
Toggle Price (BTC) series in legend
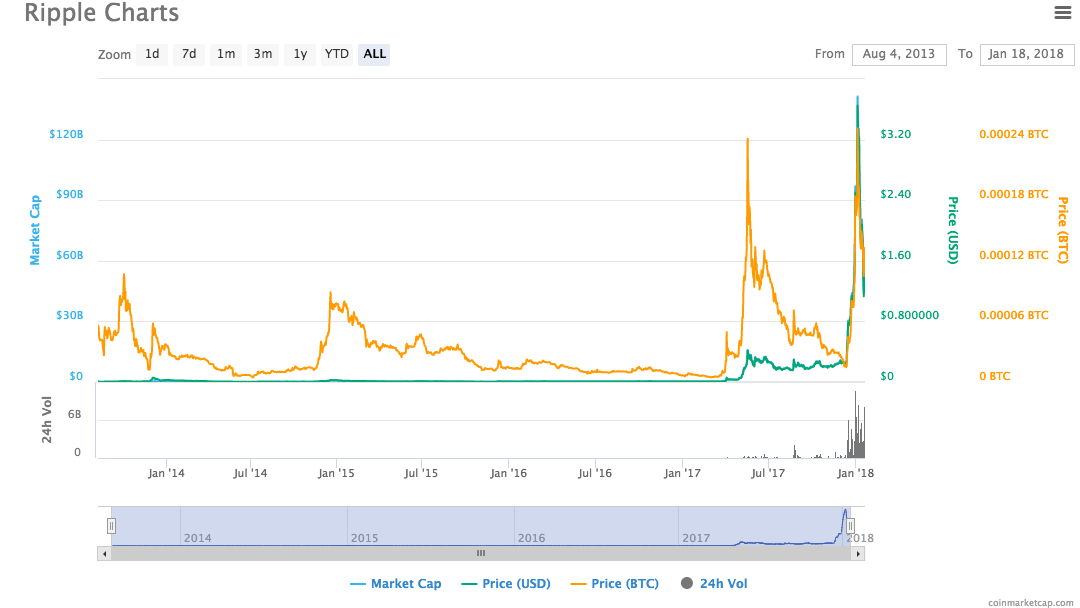click(x=615, y=583)
